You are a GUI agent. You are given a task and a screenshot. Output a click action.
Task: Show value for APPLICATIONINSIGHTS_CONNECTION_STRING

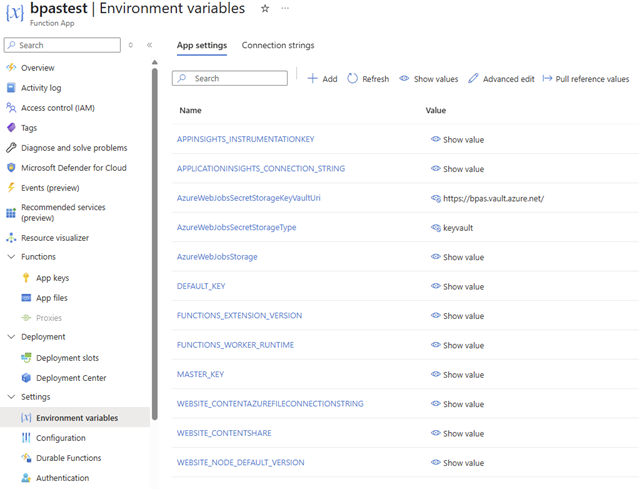(457, 169)
